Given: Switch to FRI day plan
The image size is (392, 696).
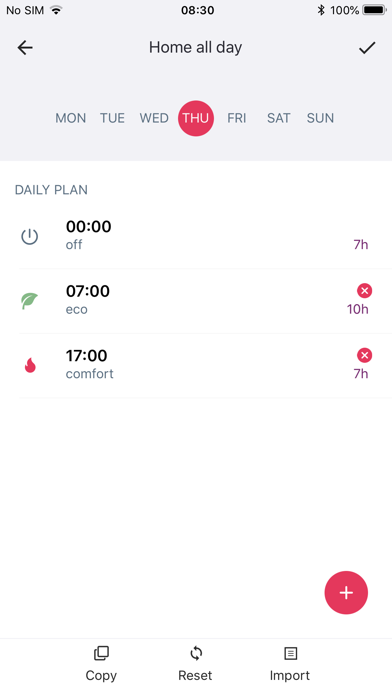Looking at the screenshot, I should tap(237, 118).
